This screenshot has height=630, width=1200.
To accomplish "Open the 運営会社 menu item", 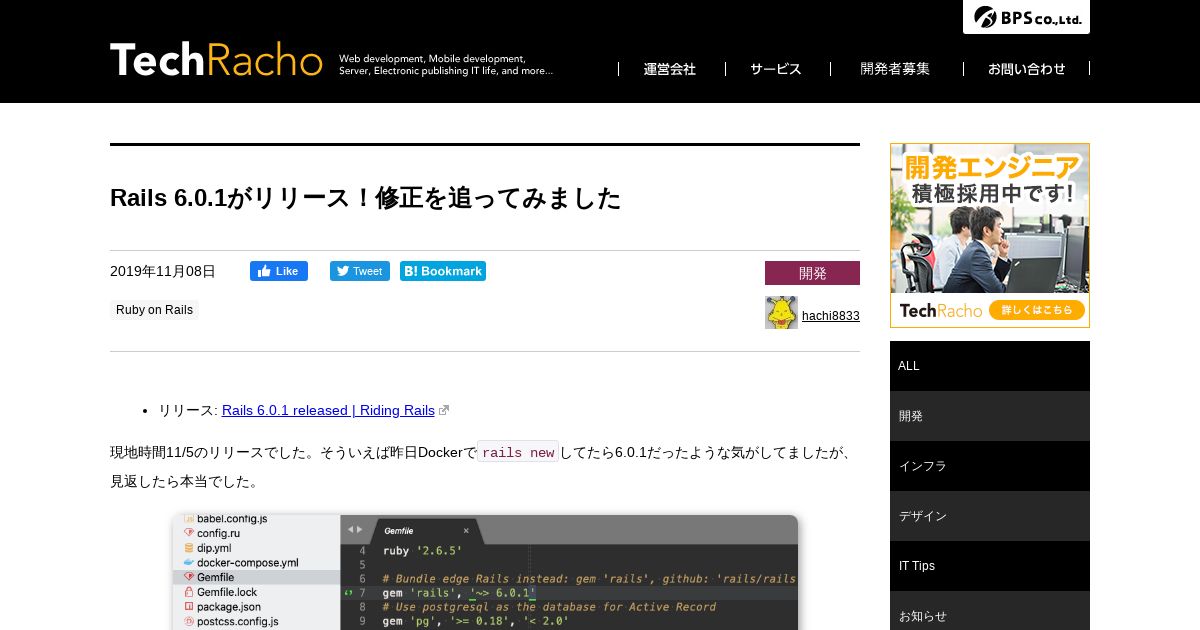I will coord(670,69).
